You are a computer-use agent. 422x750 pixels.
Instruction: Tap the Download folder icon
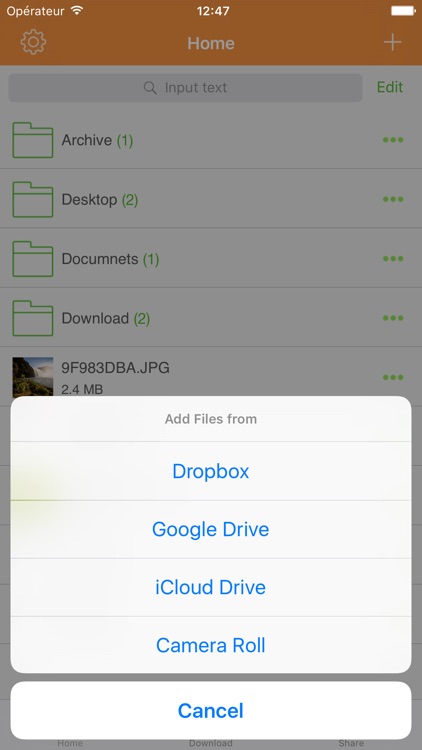coord(33,318)
